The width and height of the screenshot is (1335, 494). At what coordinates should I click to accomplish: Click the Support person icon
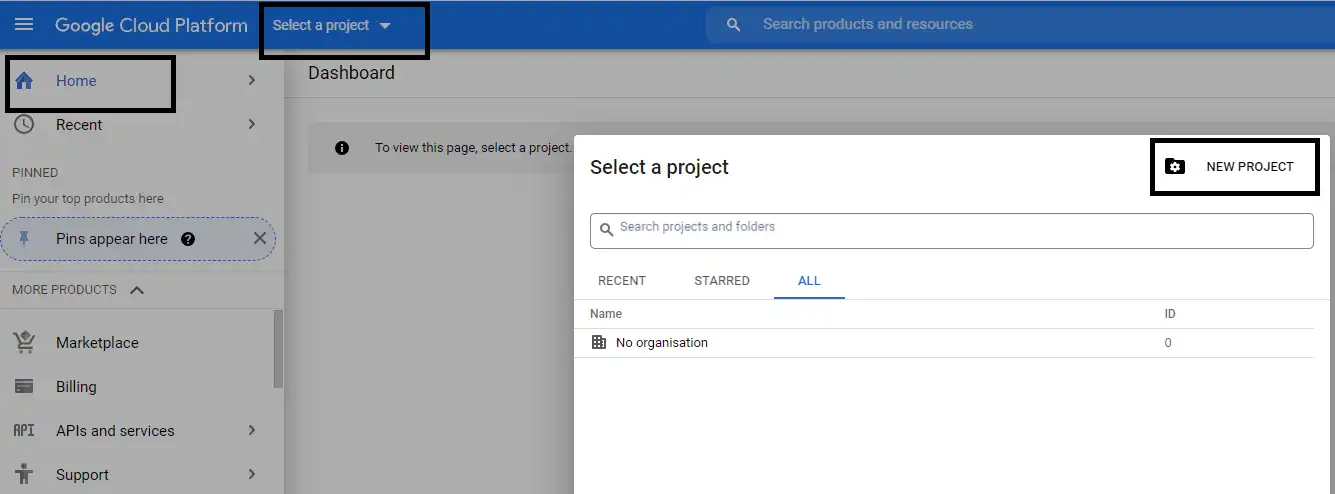pyautogui.click(x=24, y=475)
